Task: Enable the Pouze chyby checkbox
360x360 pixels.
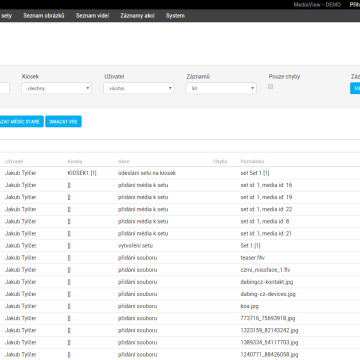Action: click(271, 87)
